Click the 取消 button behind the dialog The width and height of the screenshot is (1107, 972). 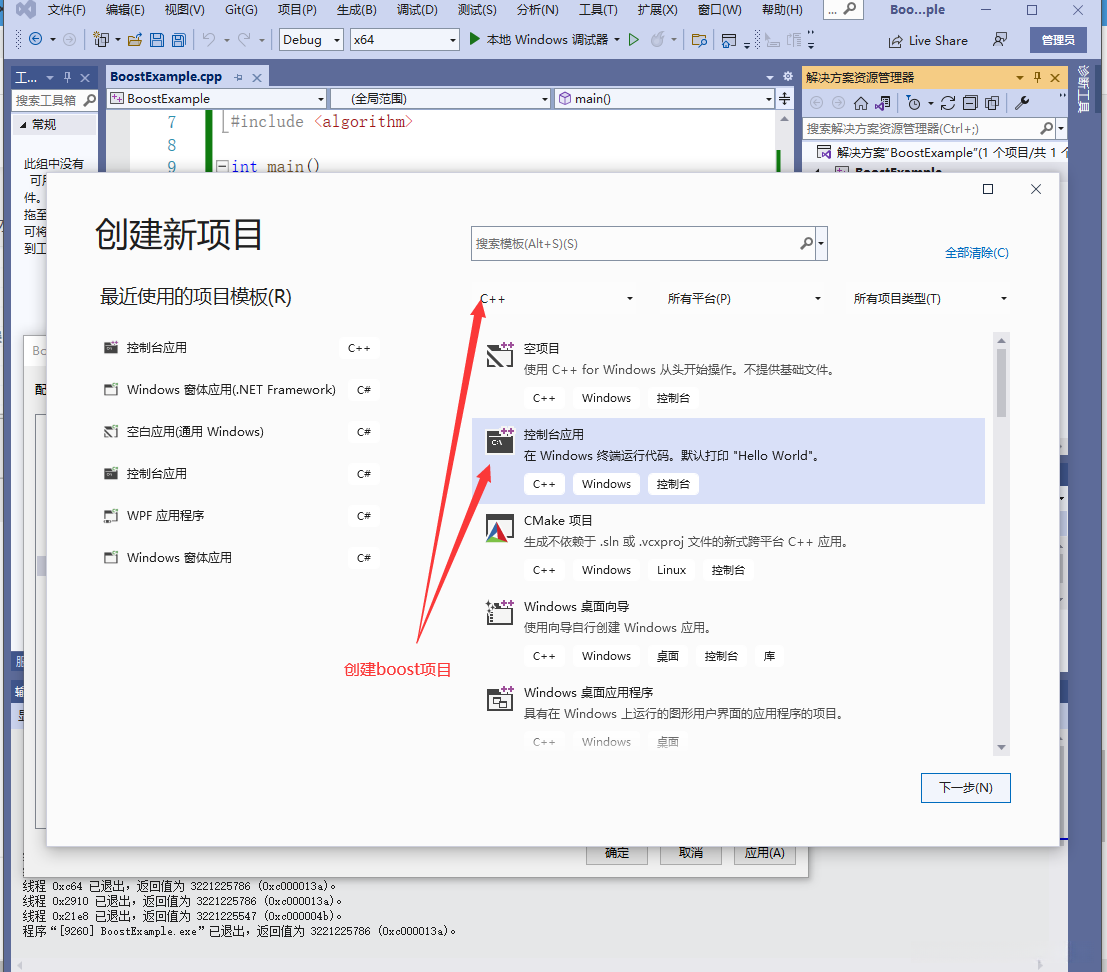(690, 853)
